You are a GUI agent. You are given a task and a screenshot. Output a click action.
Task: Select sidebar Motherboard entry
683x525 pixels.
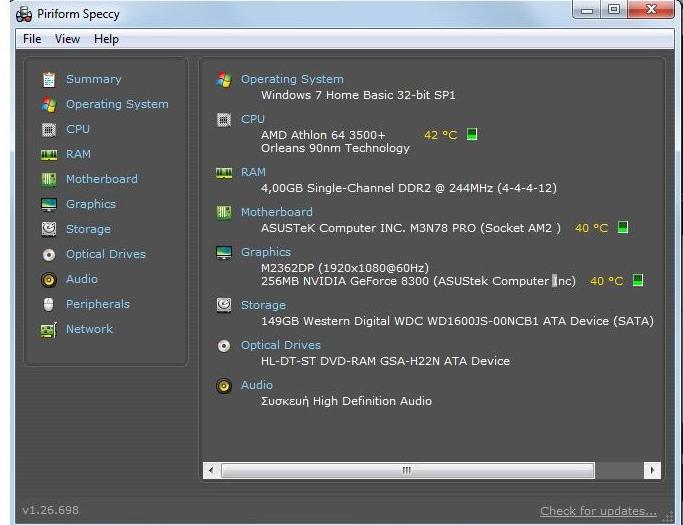(x=101, y=179)
